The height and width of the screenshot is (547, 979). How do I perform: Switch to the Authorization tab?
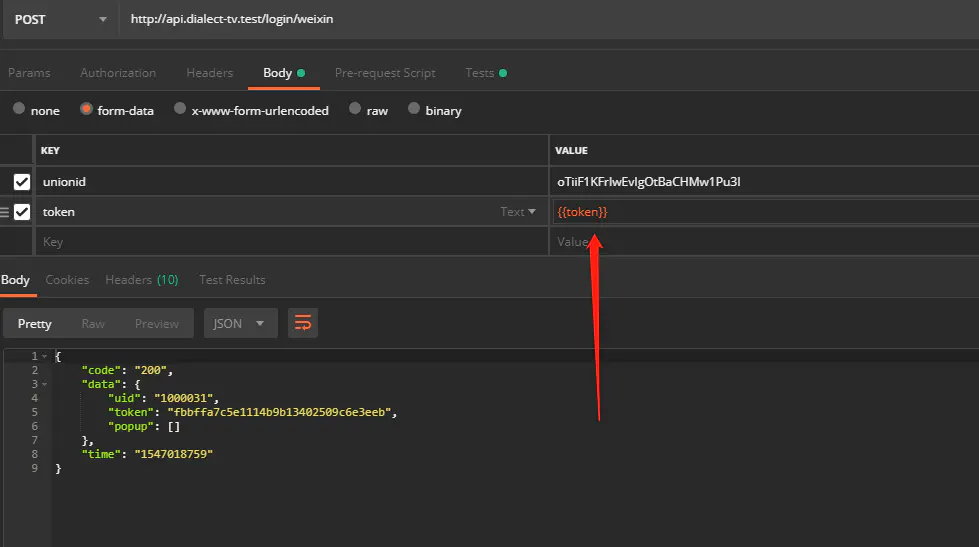(118, 73)
